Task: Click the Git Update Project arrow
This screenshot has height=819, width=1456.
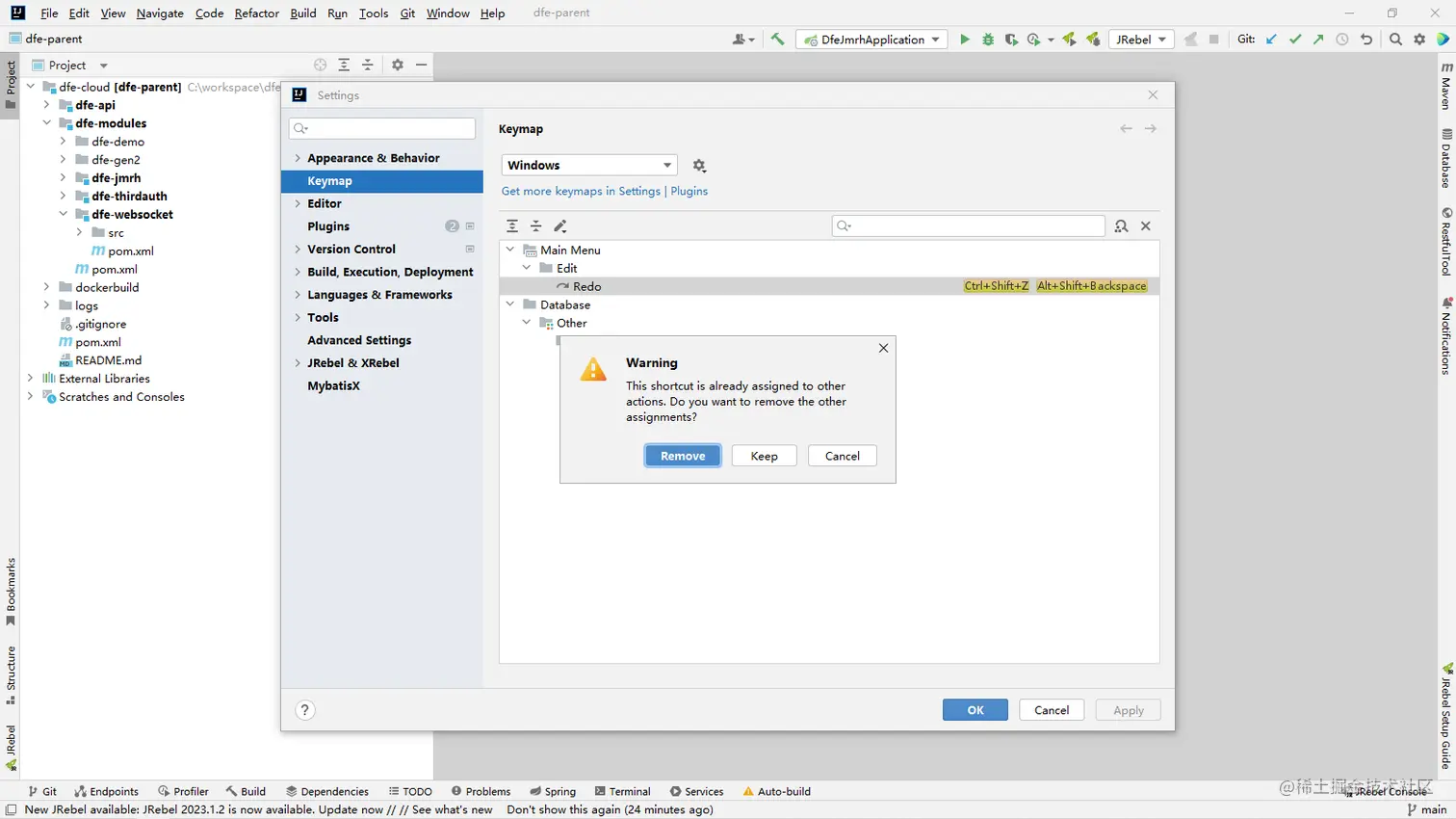Action: (1271, 40)
